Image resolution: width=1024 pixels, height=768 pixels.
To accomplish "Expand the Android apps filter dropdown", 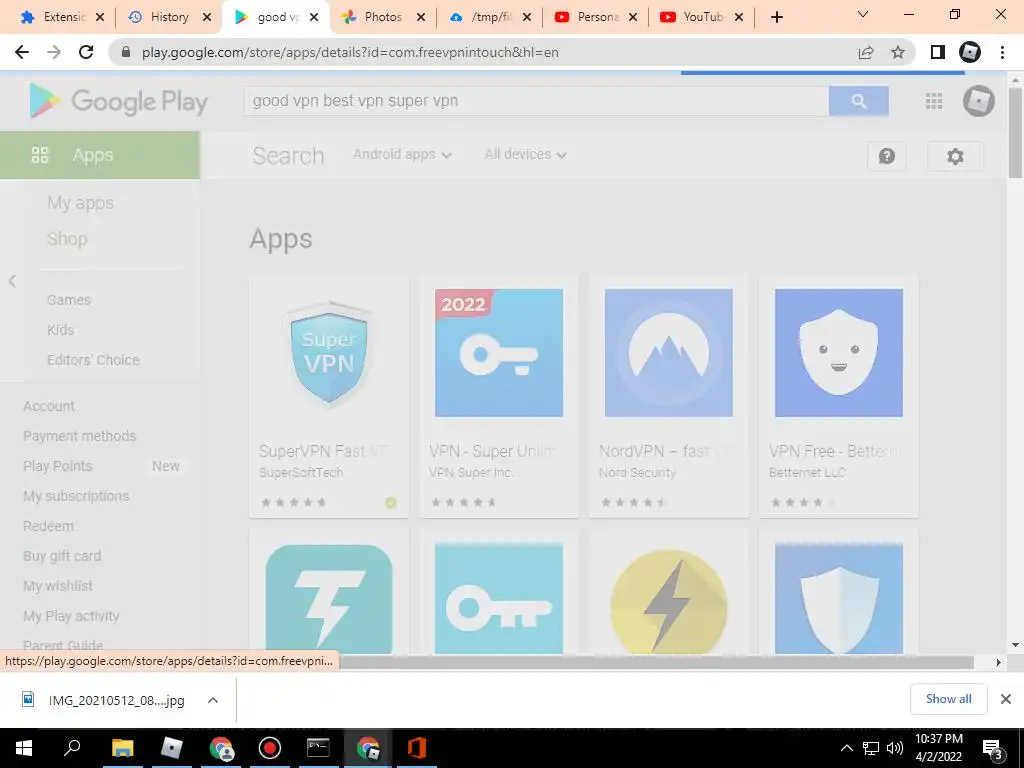I will click(402, 154).
